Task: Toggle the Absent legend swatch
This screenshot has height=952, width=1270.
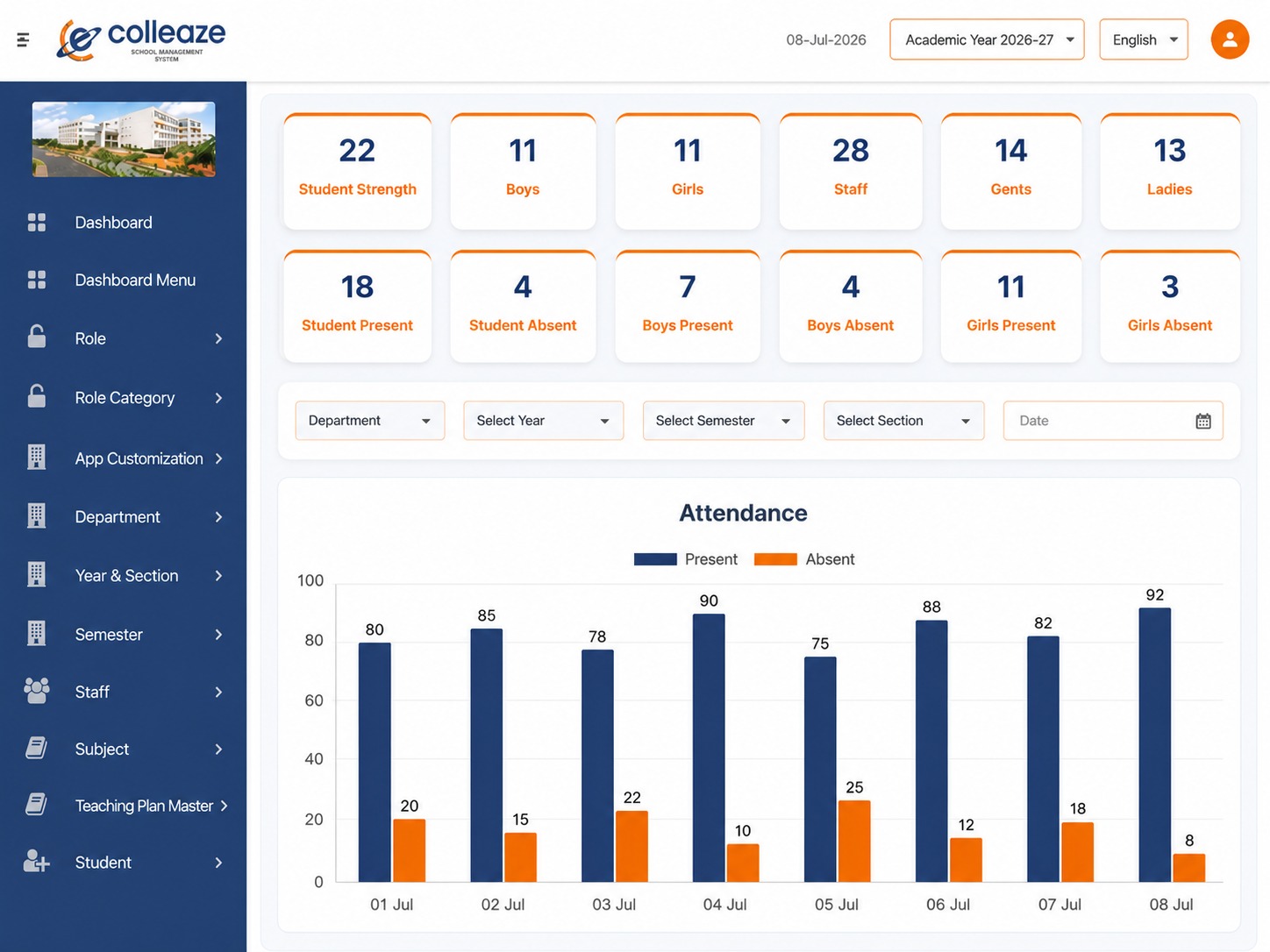Action: click(775, 559)
